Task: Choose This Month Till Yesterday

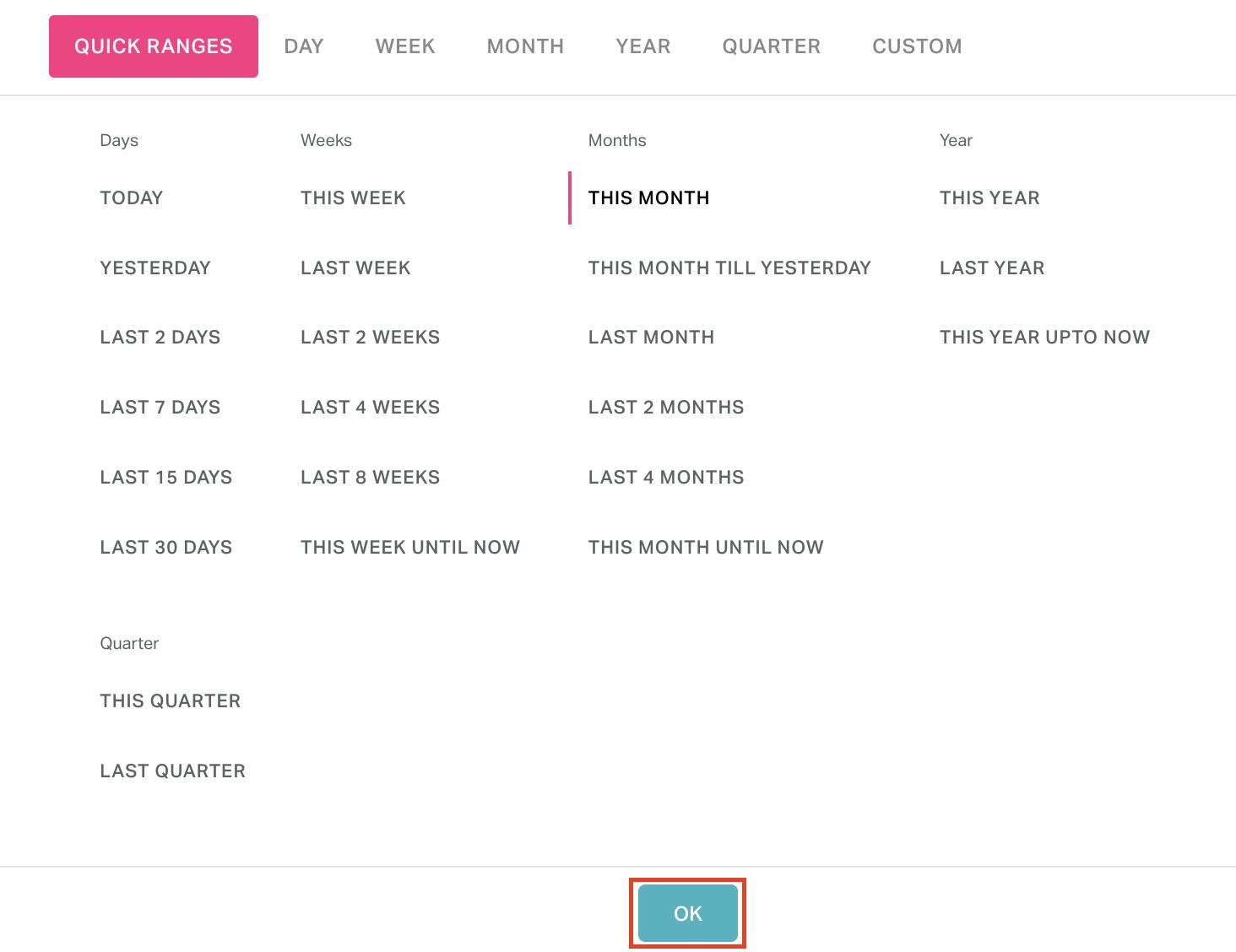Action: coord(729,268)
